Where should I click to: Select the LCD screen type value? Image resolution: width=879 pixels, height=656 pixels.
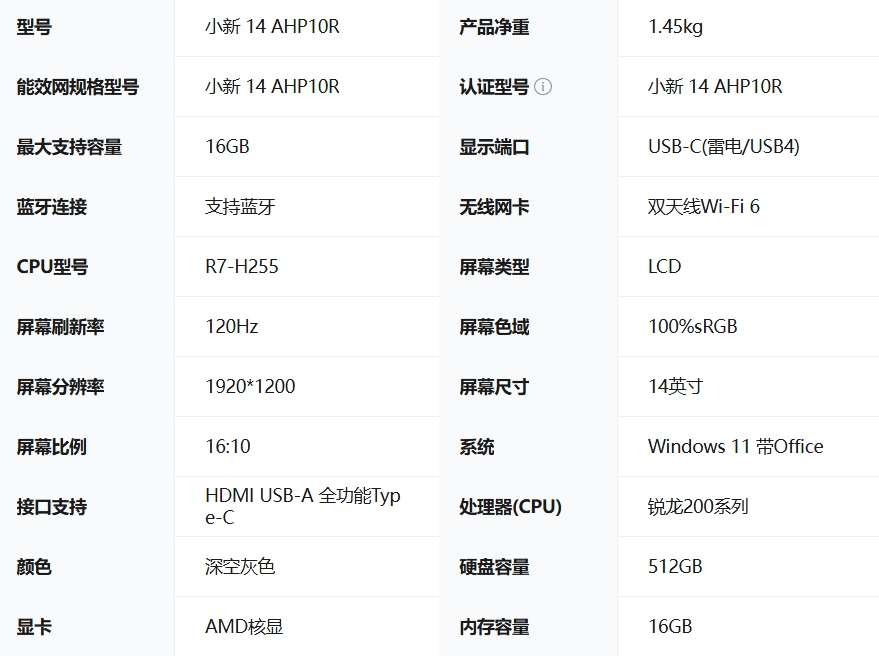[665, 267]
